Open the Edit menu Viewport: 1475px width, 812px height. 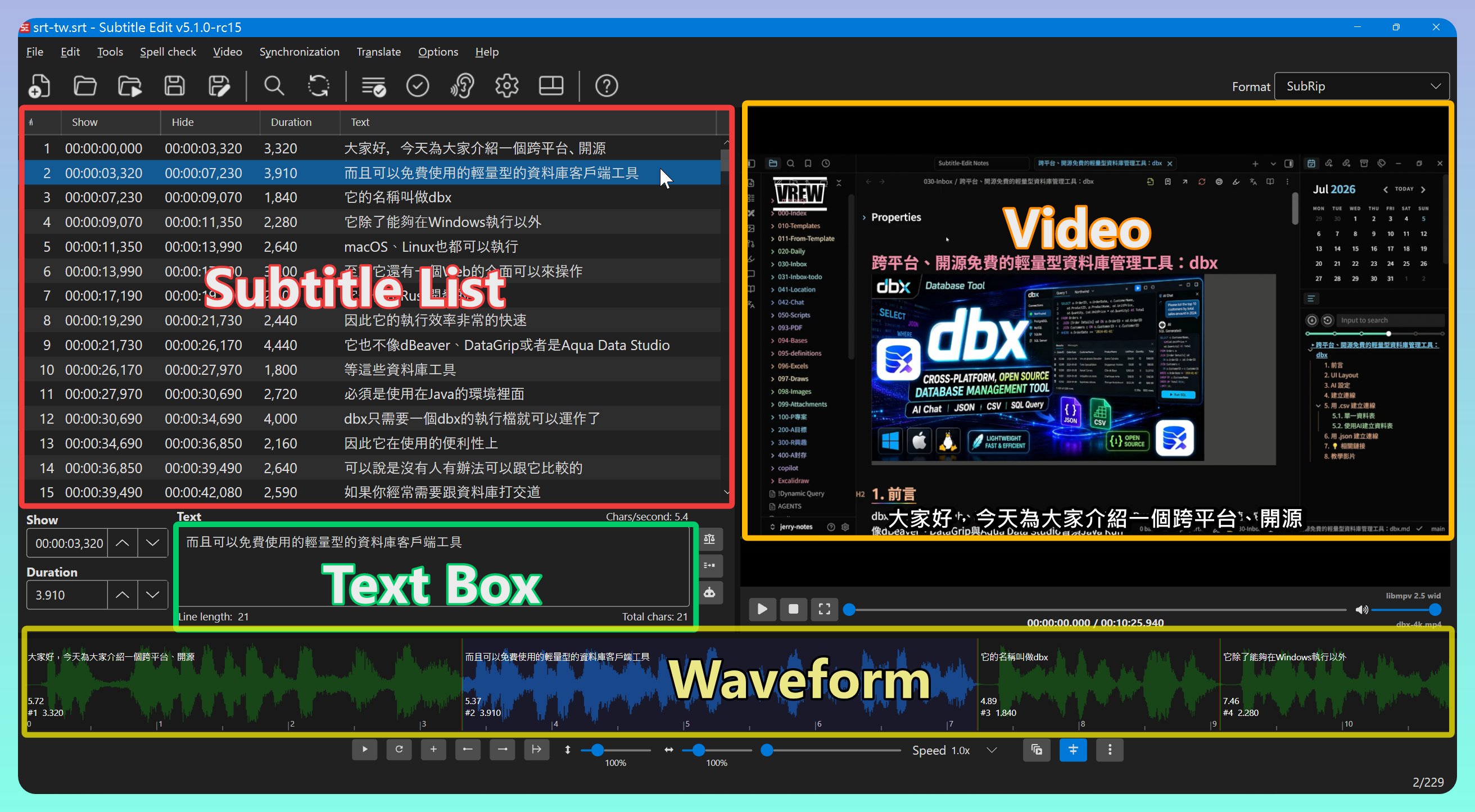70,52
